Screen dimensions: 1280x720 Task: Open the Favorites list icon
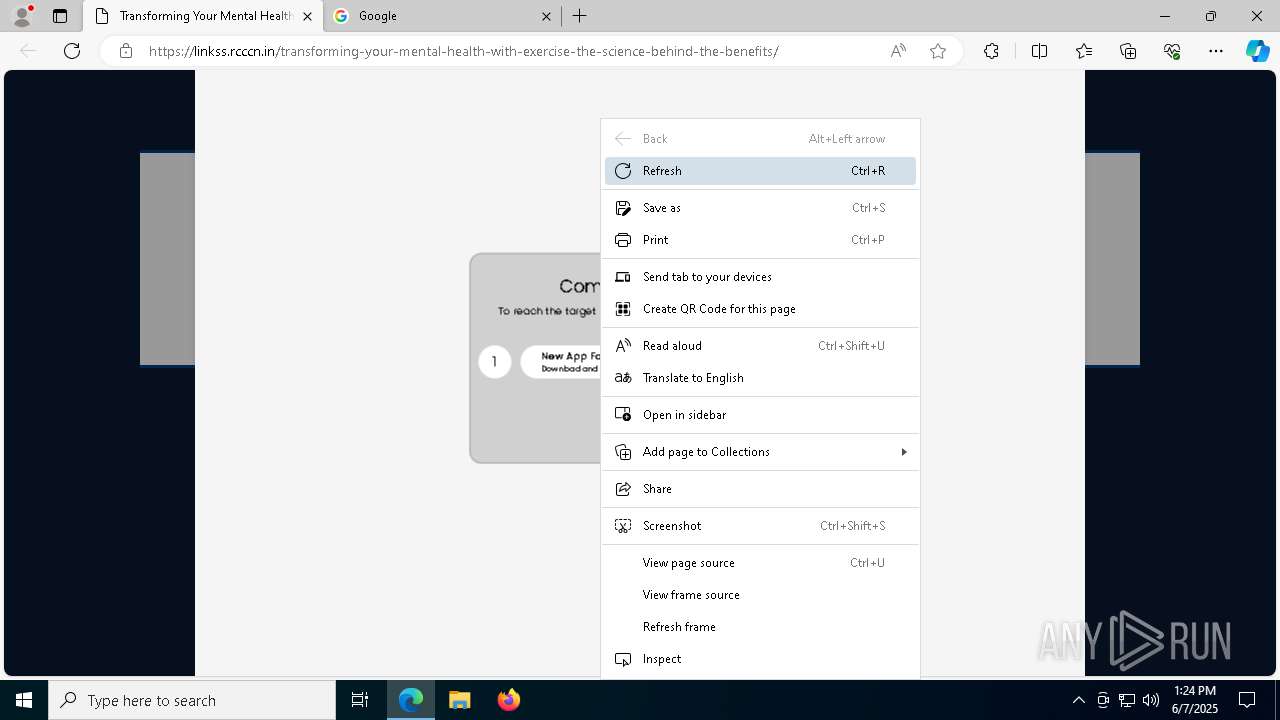(x=1084, y=51)
